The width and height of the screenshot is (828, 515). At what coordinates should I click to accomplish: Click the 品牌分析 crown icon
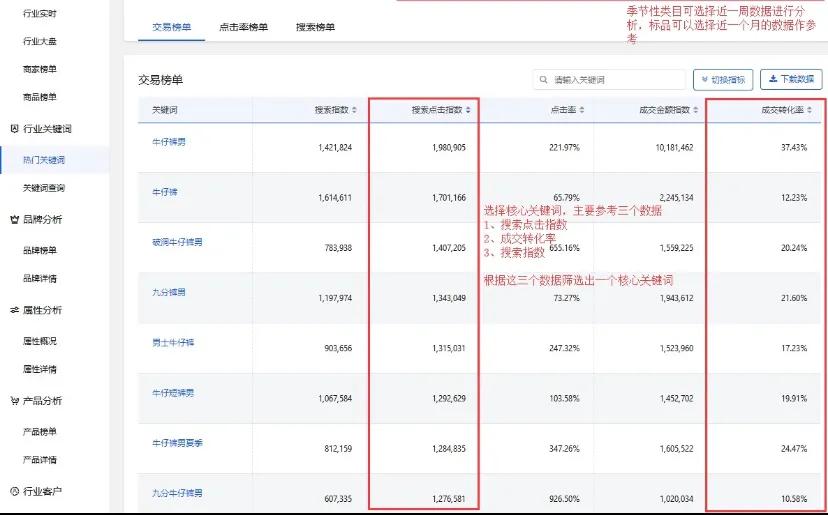coord(14,219)
